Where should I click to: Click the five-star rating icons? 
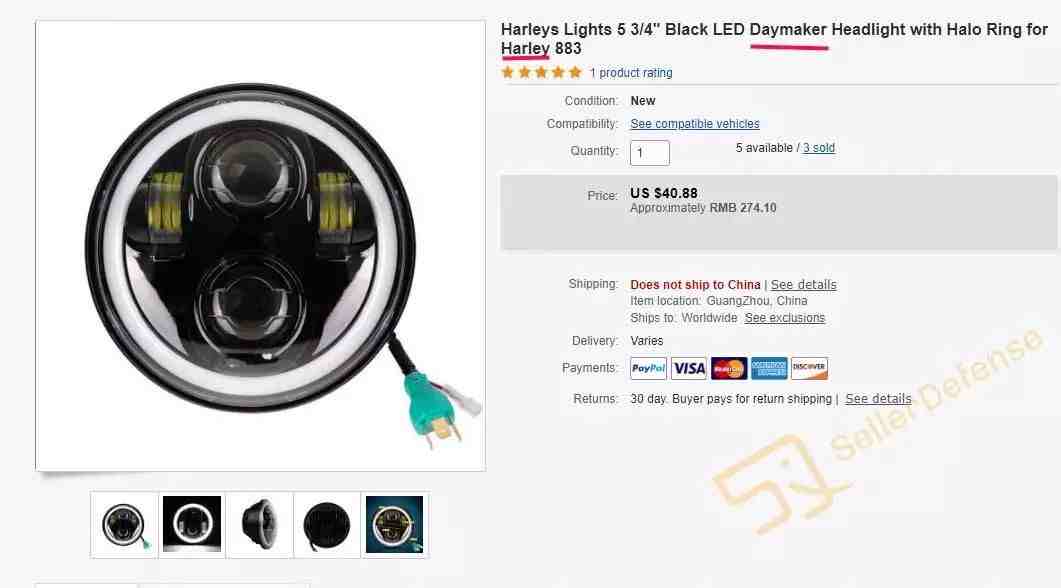pyautogui.click(x=541, y=72)
